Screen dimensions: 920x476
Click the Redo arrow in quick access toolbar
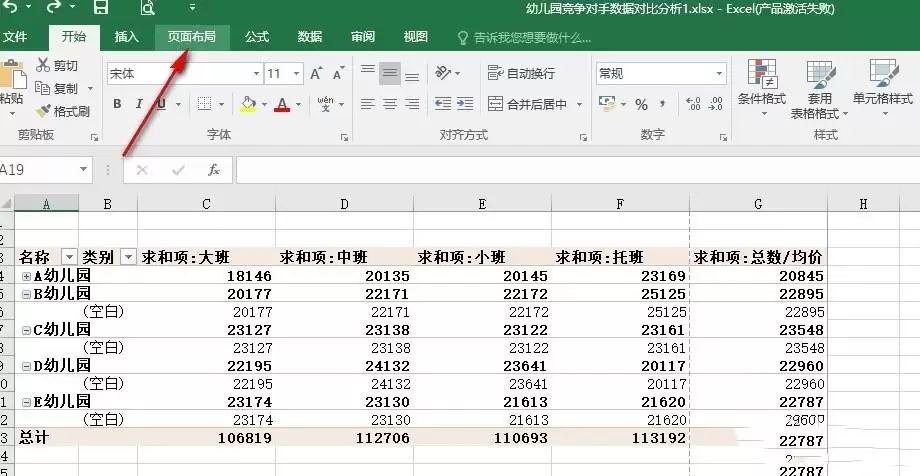(x=53, y=7)
